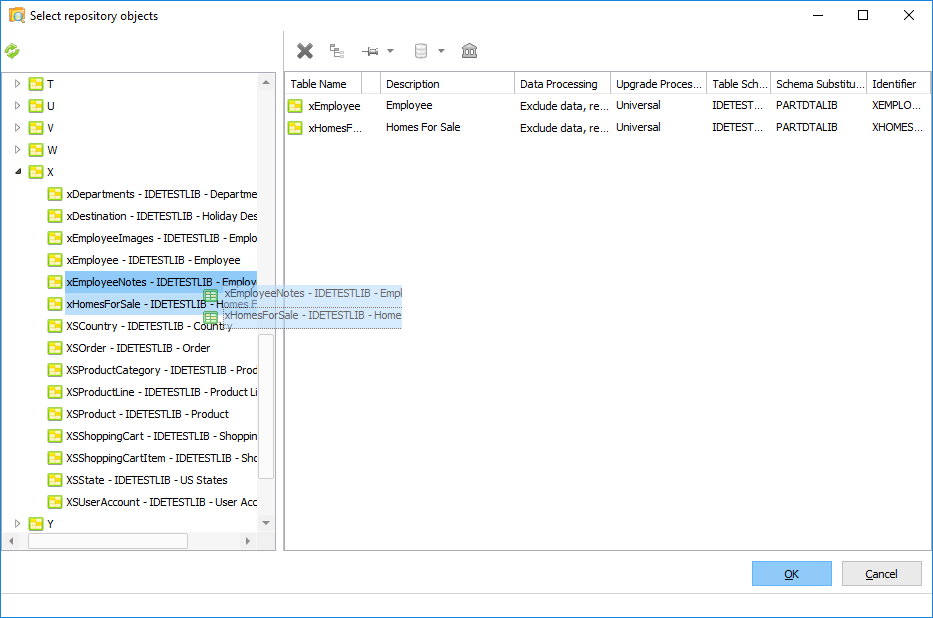Screen dimensions: 933x618
Task: Click table icon beside XSUserAccount
Action: point(55,502)
